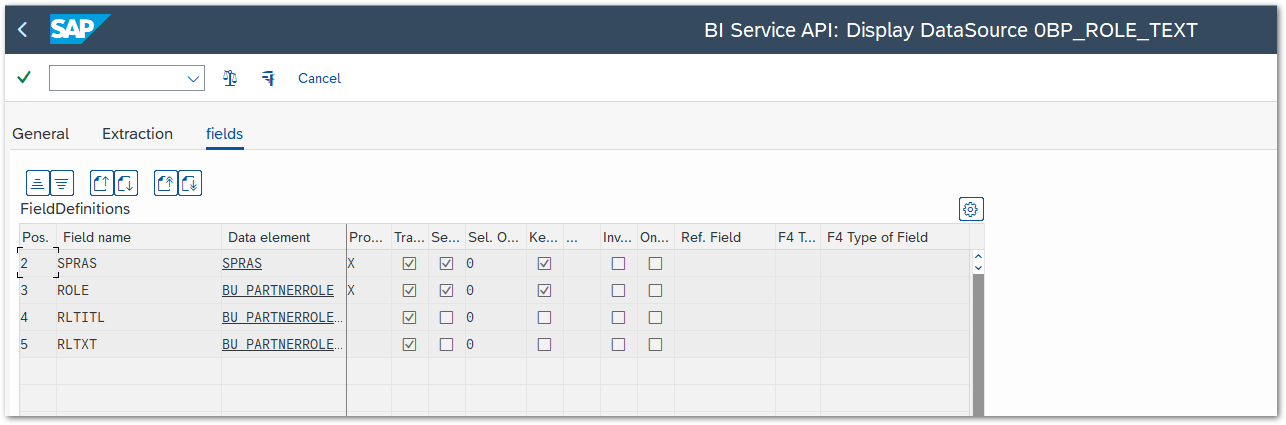Open the command field dropdown

click(193, 78)
